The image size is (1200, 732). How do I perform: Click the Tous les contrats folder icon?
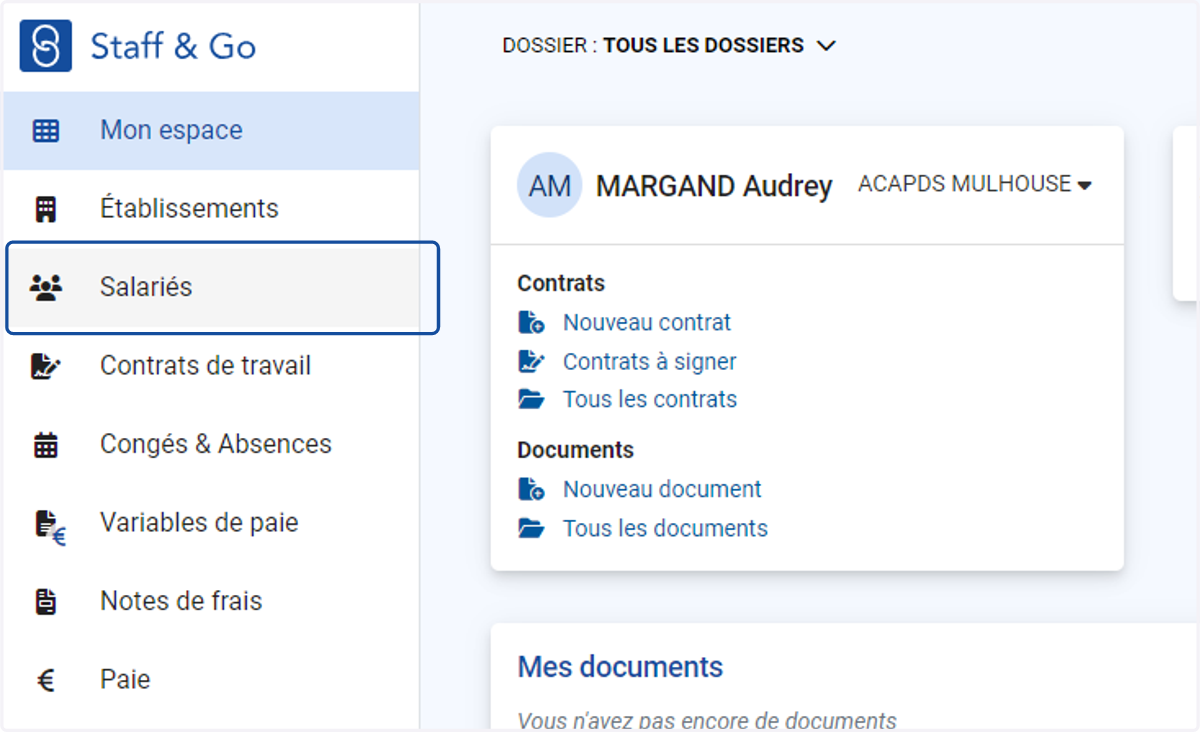[x=531, y=399]
